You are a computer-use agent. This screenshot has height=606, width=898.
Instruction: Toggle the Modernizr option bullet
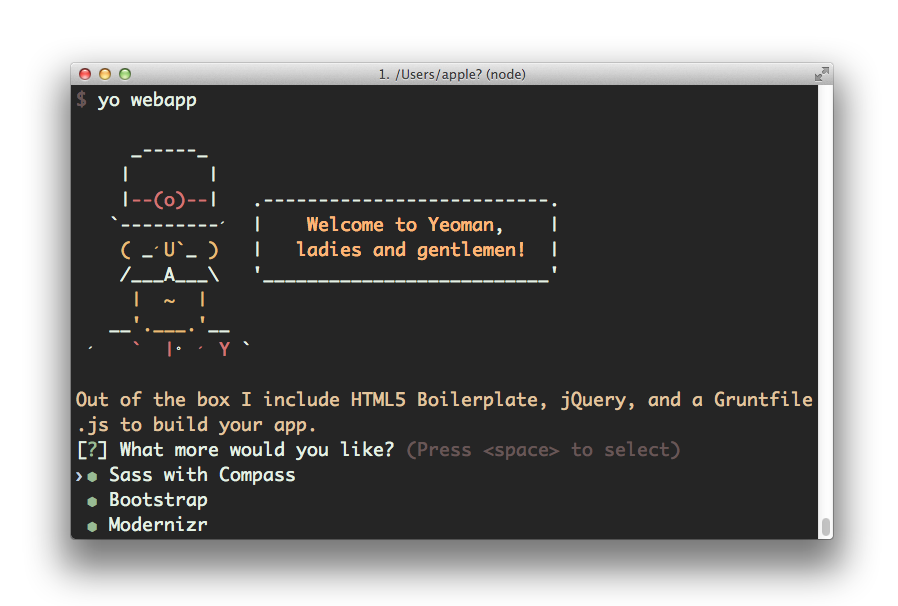coord(92,526)
